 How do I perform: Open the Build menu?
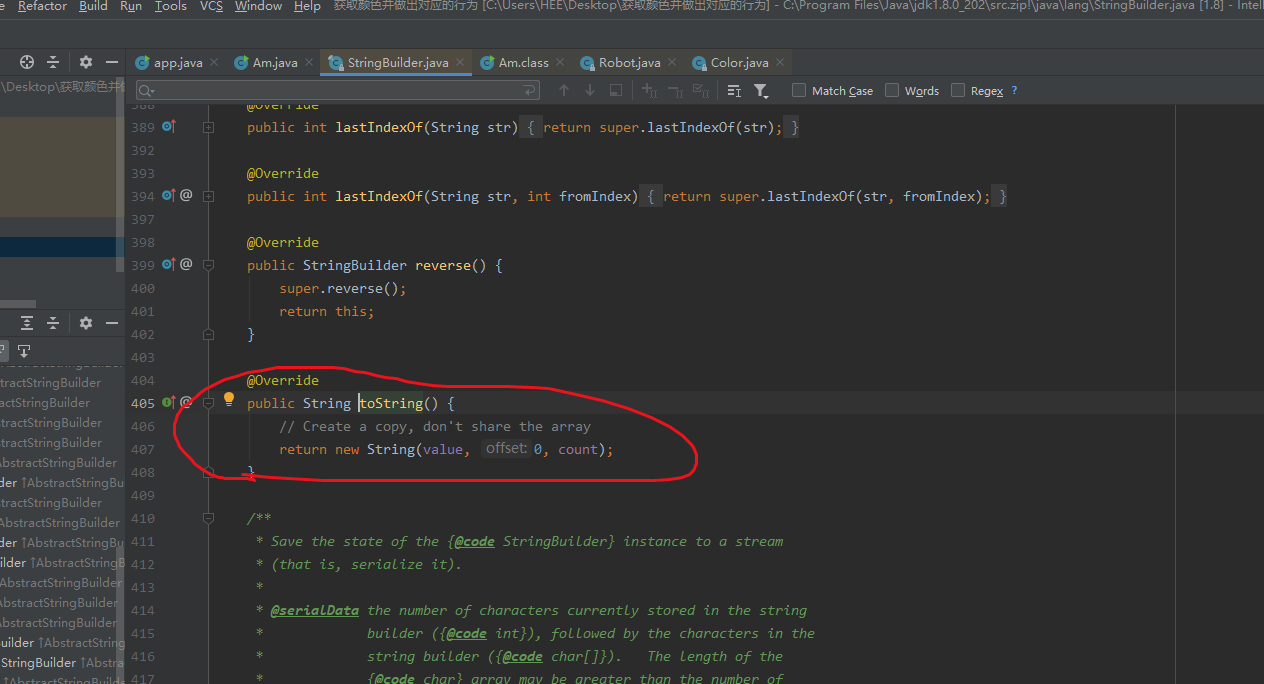point(93,6)
